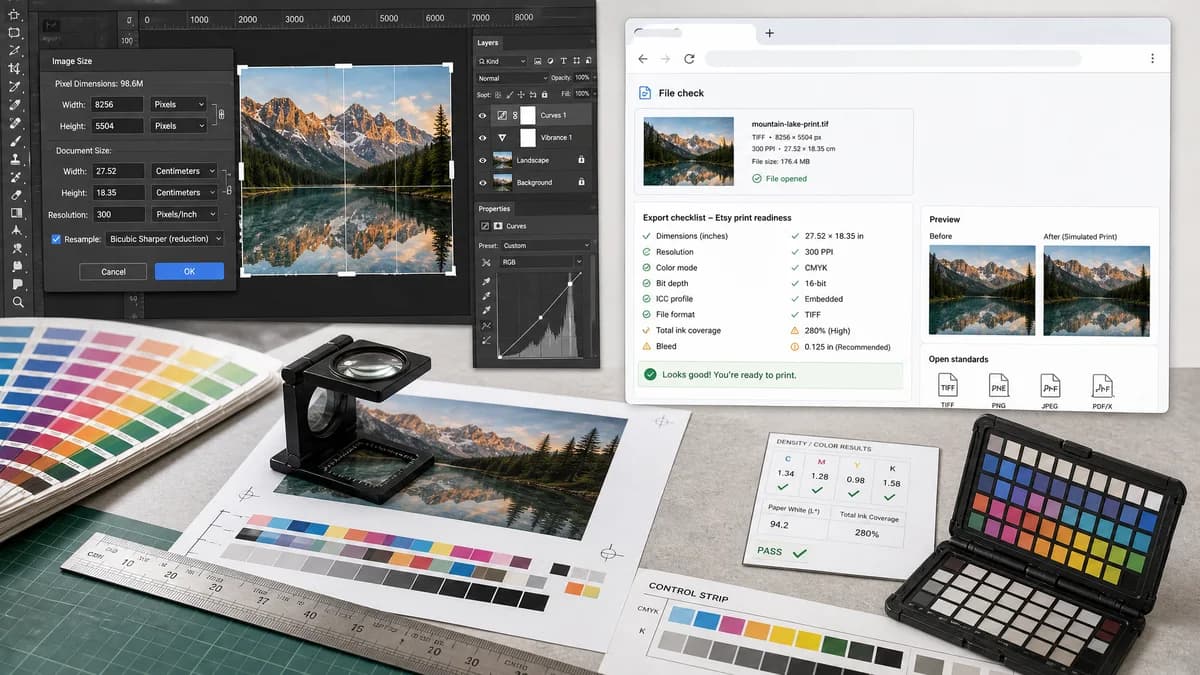Viewport: 1200px width, 675px height.
Task: Click the browser reload icon
Action: pyautogui.click(x=689, y=59)
